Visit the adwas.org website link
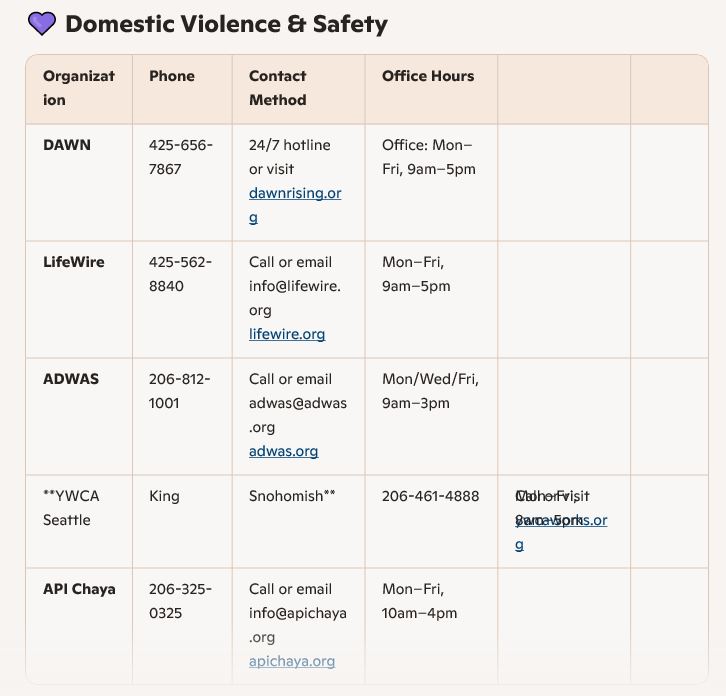726x696 pixels. click(283, 451)
